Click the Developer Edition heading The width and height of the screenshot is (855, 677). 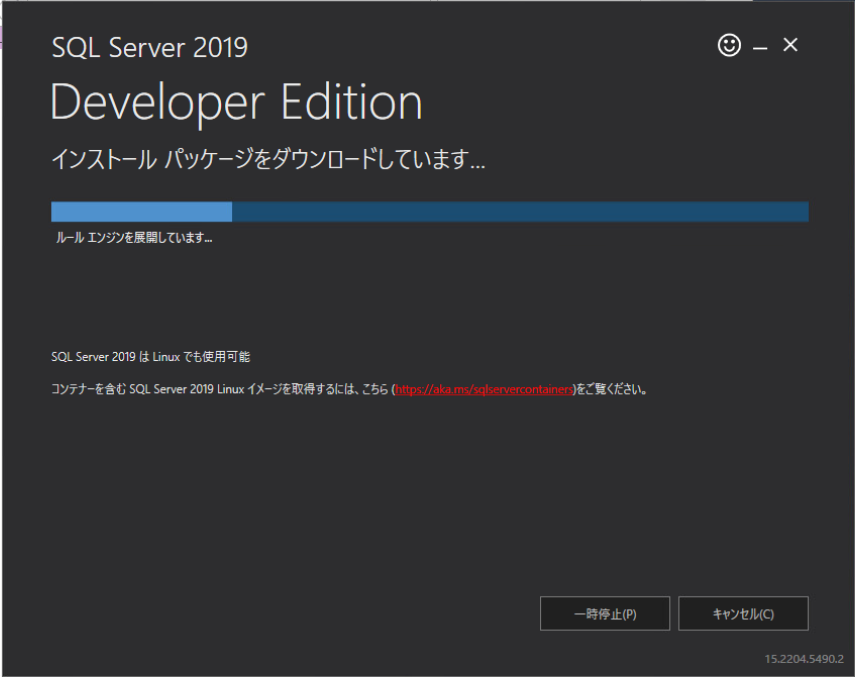click(236, 100)
